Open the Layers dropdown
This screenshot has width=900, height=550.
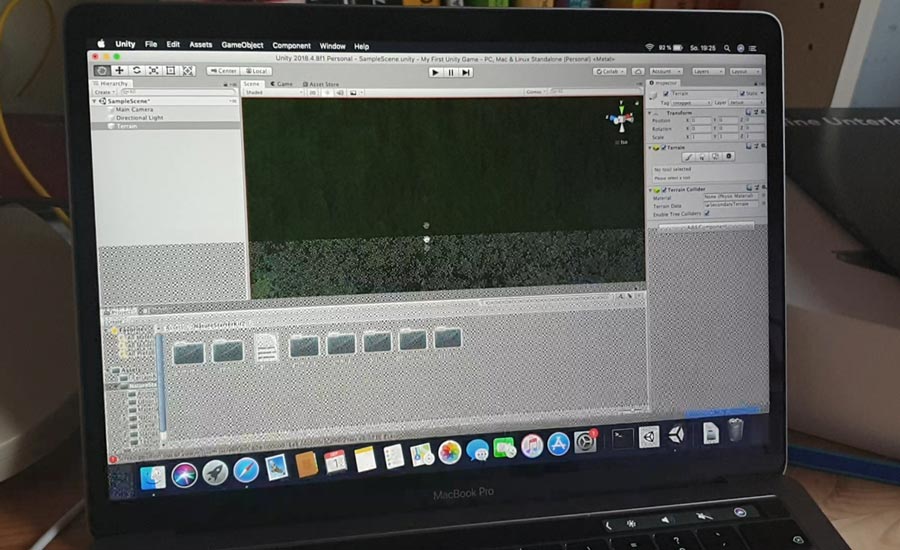point(707,71)
